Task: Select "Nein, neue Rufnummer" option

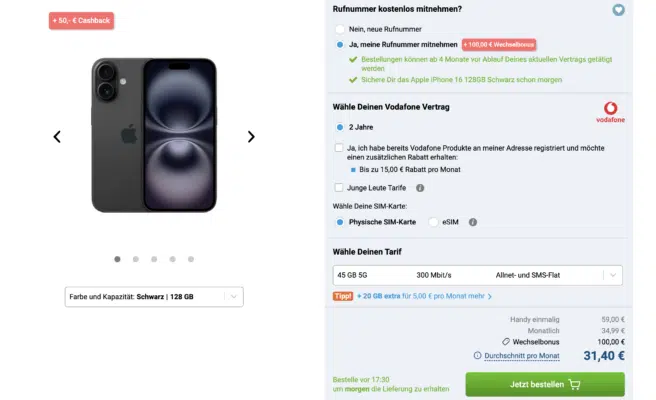Action: pos(340,29)
